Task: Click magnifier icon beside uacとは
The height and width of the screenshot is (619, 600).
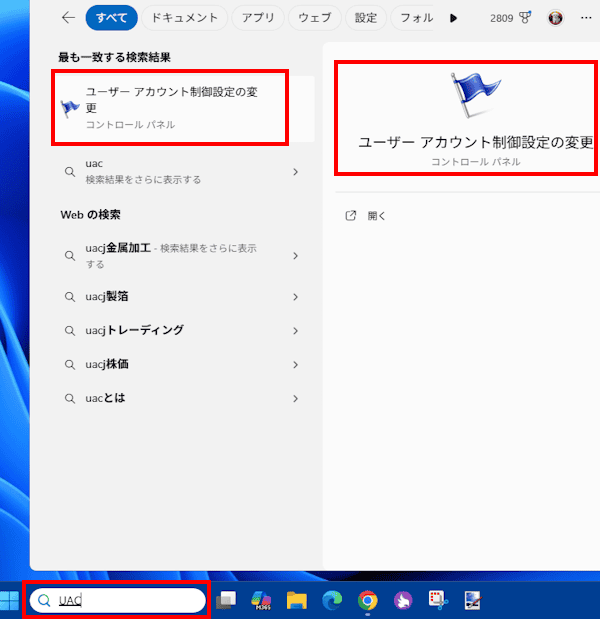Action: pyautogui.click(x=70, y=399)
